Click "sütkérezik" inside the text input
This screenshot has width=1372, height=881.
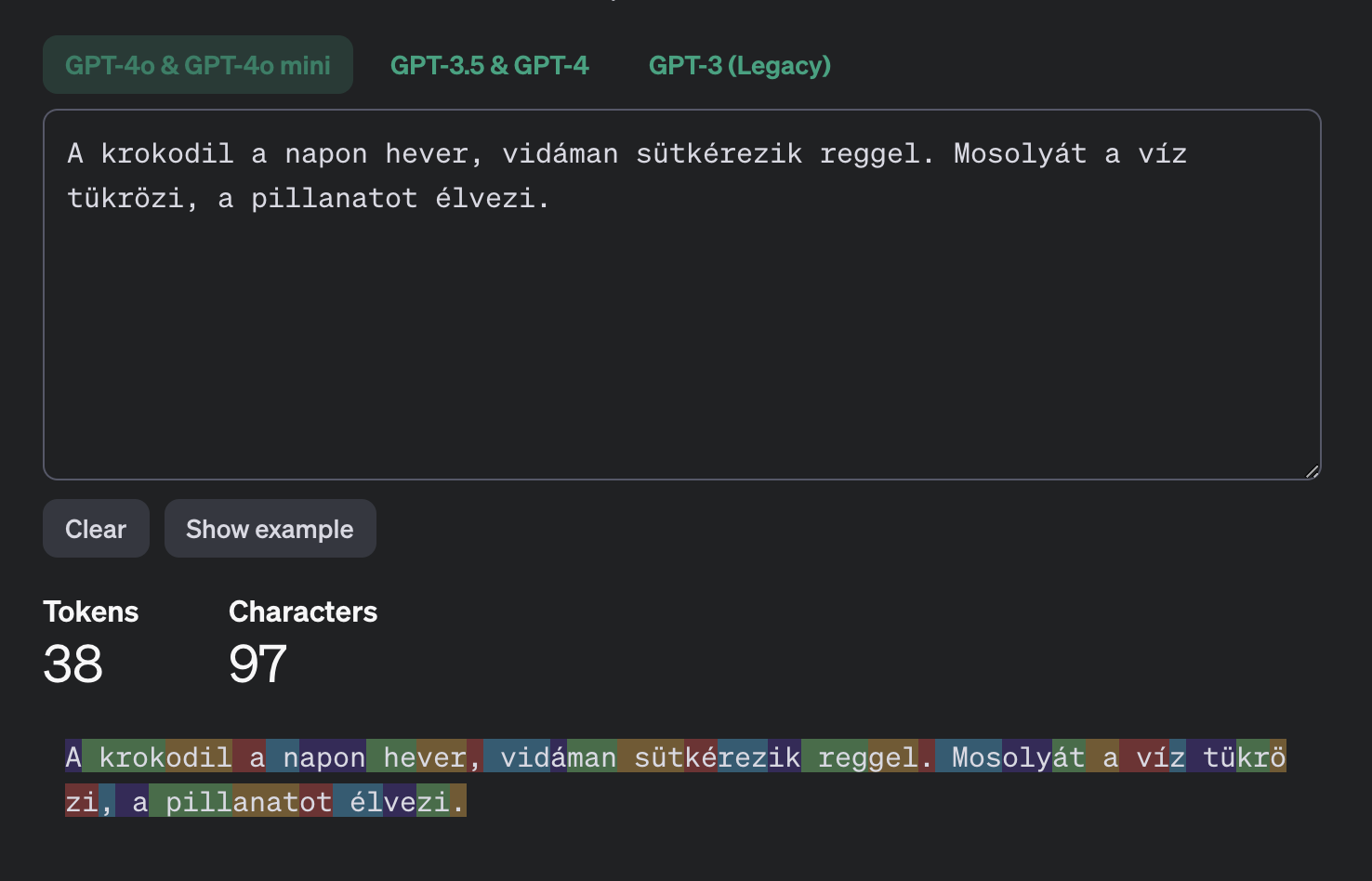point(719,153)
